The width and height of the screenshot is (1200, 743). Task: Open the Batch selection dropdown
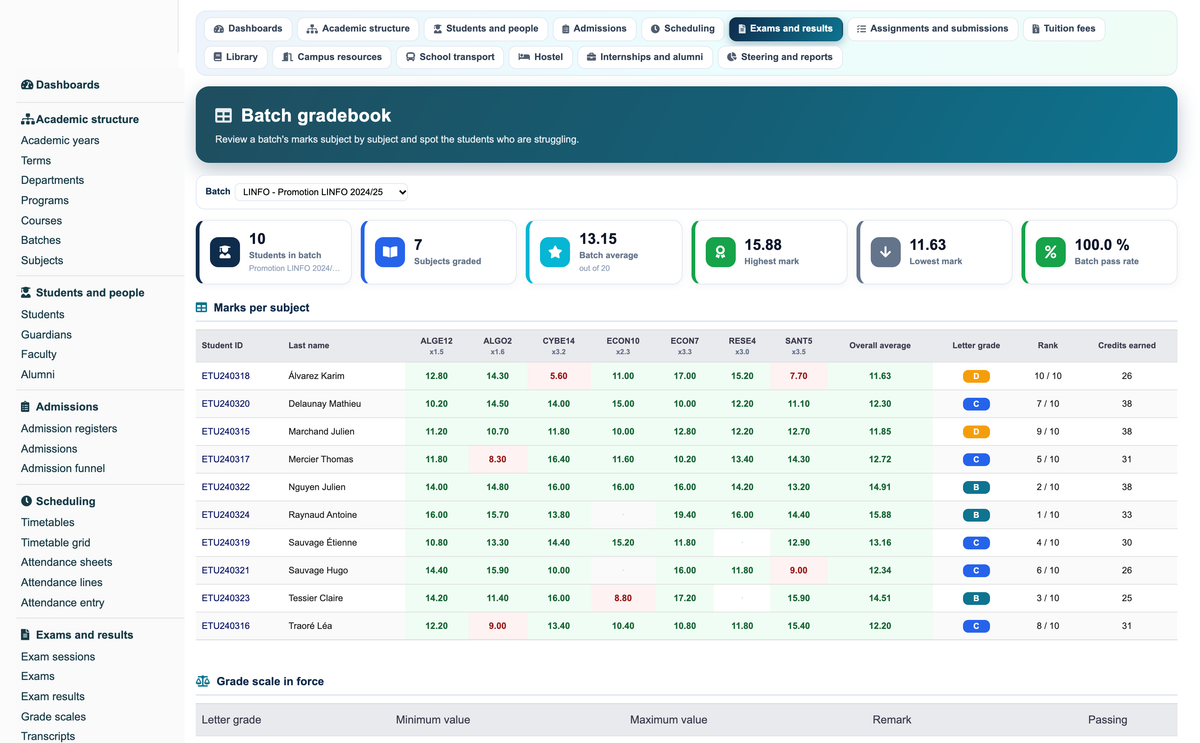321,192
